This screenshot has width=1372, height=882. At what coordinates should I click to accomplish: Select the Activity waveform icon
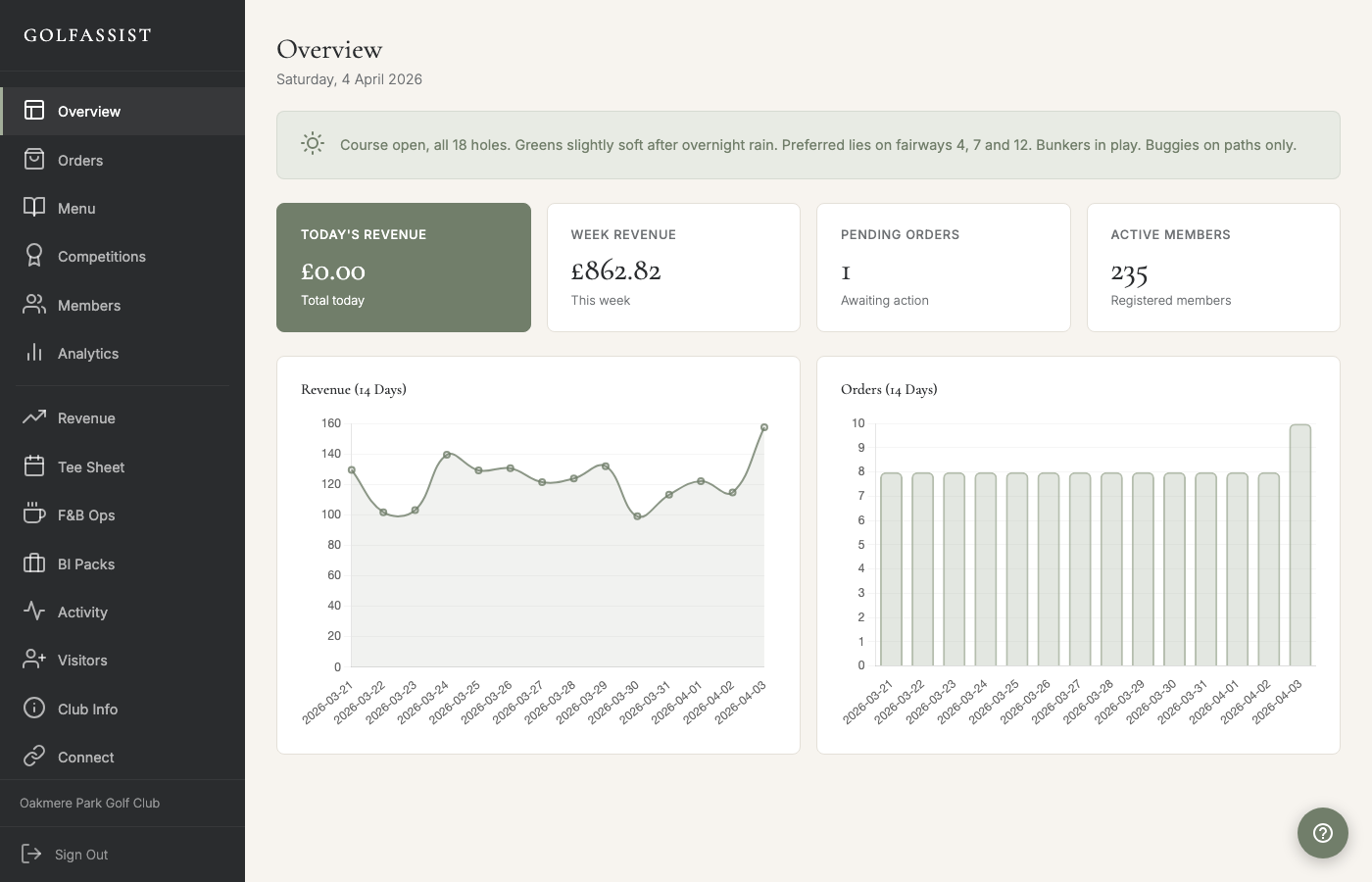(x=34, y=612)
